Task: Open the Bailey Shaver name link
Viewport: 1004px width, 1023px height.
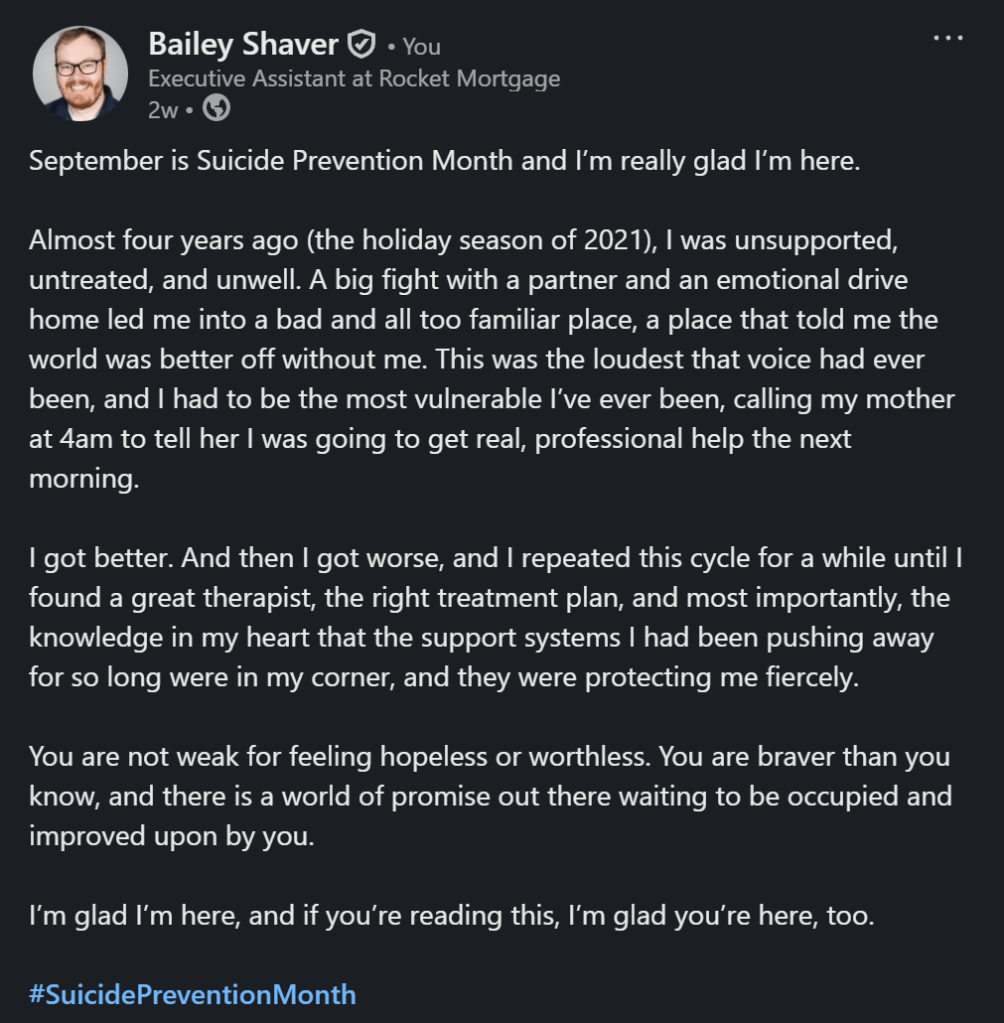Action: coord(243,45)
